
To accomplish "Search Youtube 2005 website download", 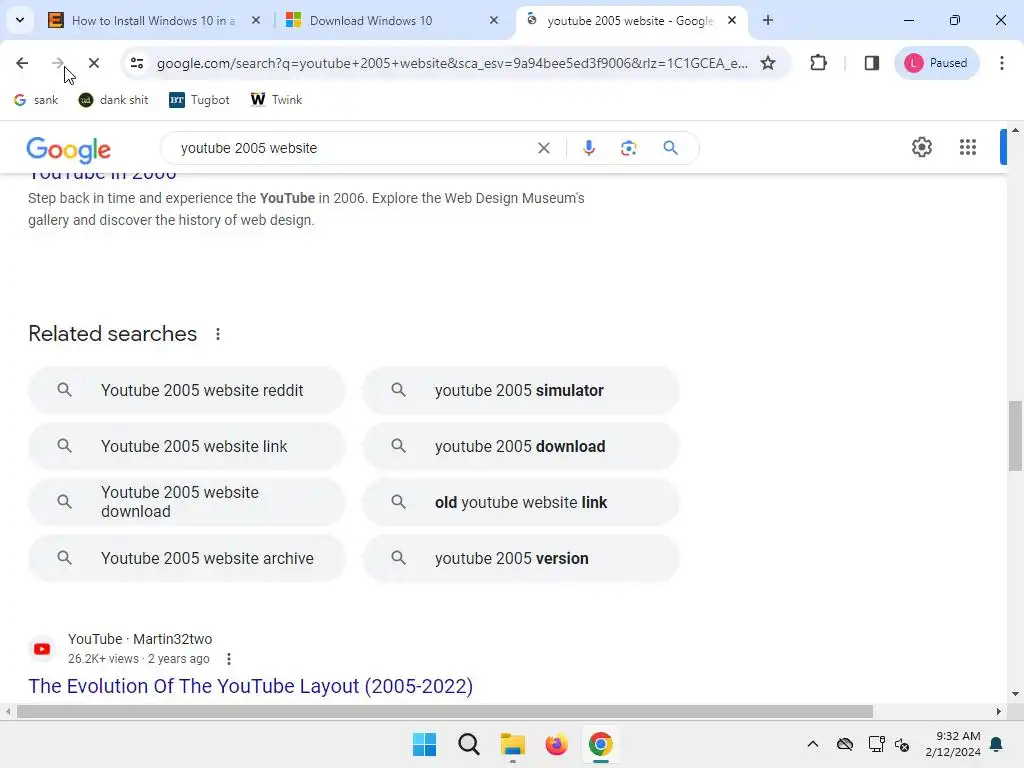I will tap(187, 502).
